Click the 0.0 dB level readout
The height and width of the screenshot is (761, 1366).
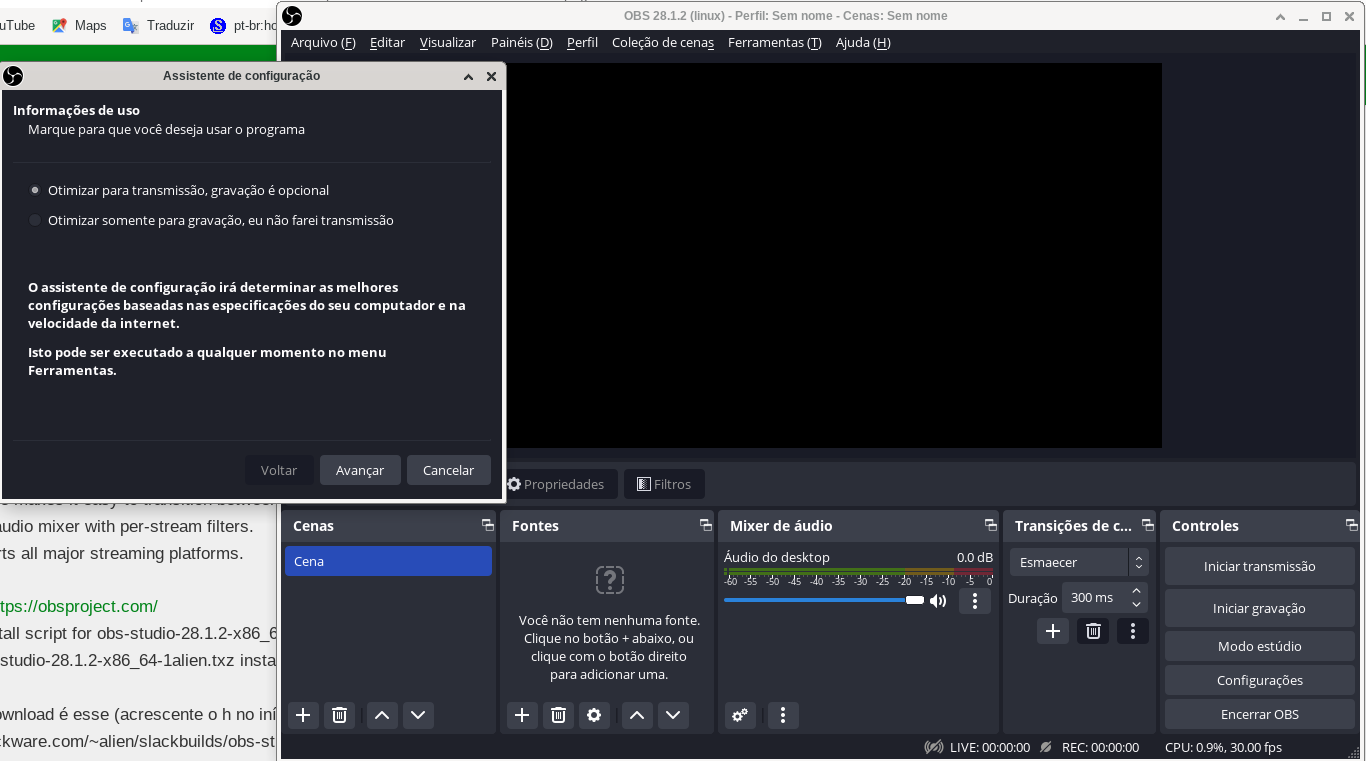tap(975, 557)
